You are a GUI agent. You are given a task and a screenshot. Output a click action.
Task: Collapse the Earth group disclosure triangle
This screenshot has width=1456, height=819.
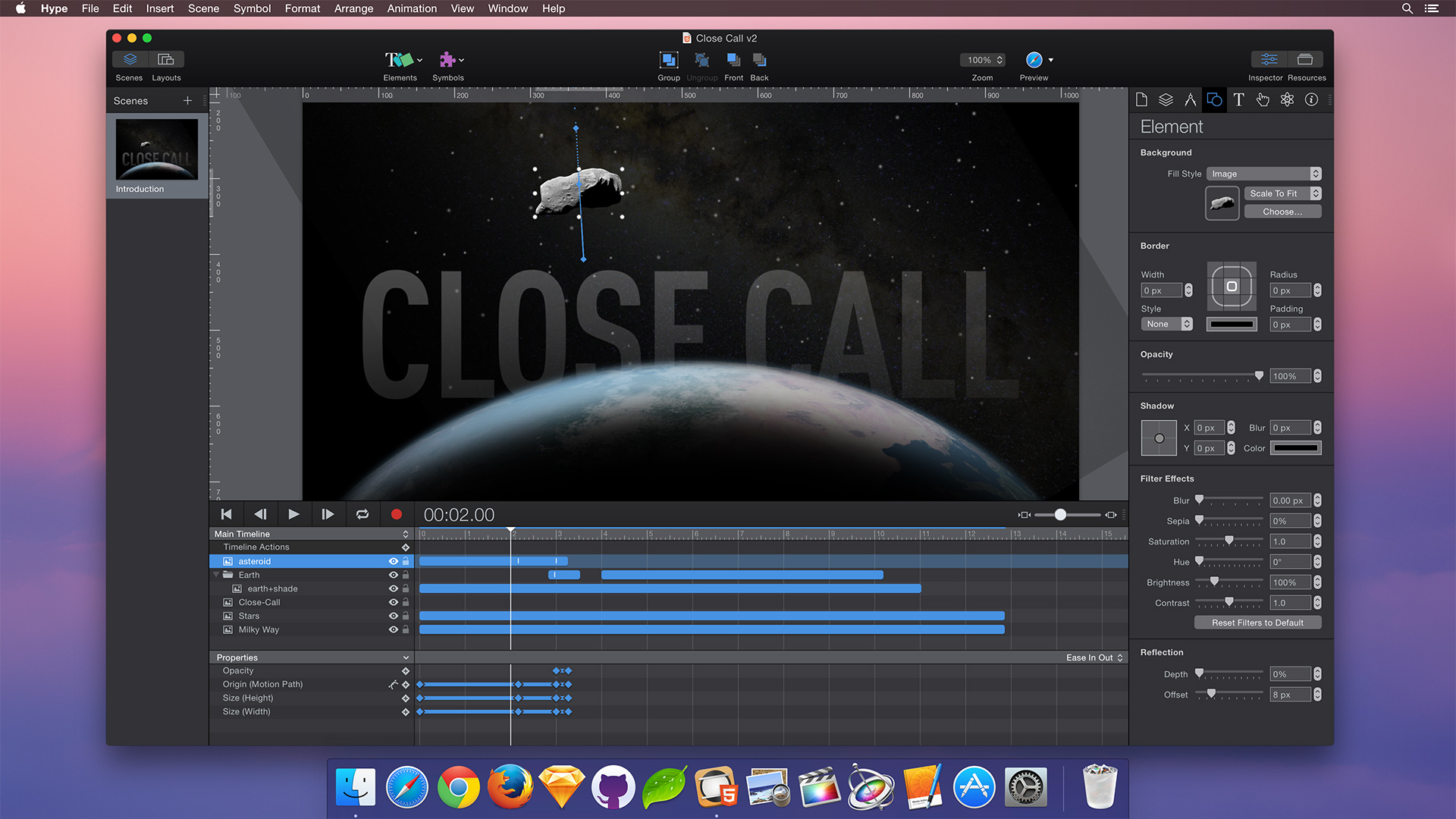(x=217, y=575)
